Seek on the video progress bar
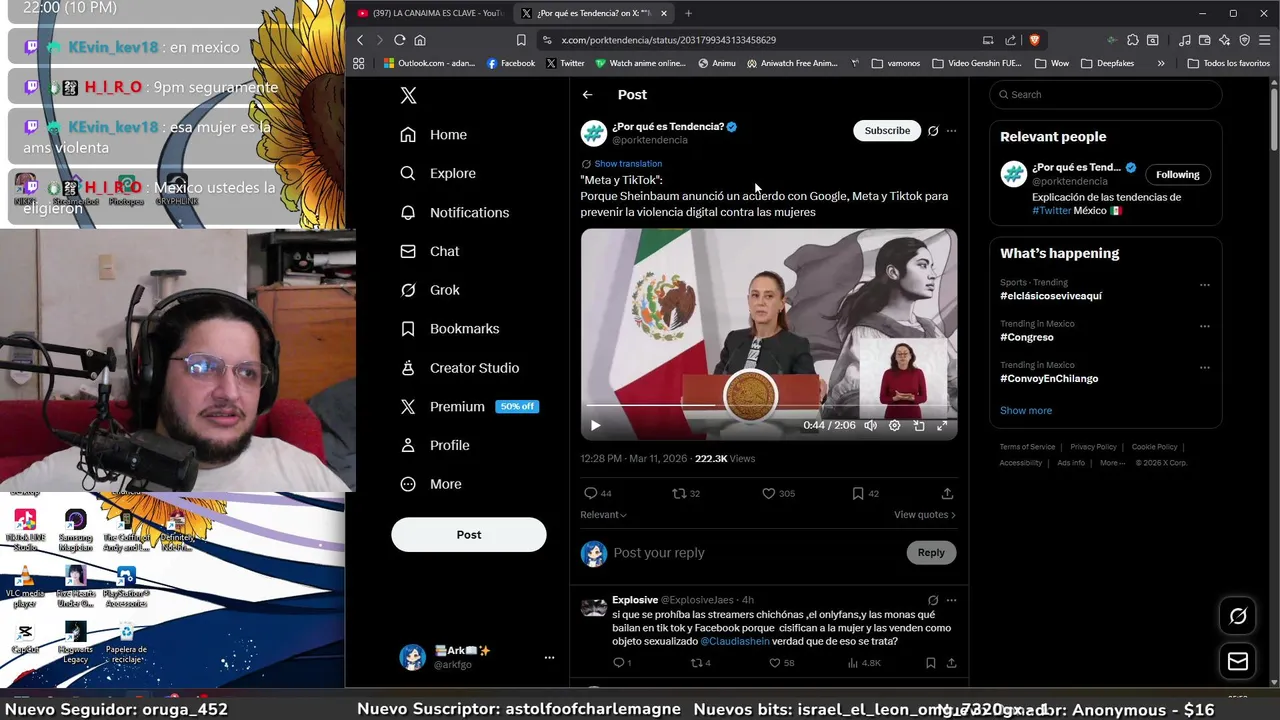 (767, 406)
